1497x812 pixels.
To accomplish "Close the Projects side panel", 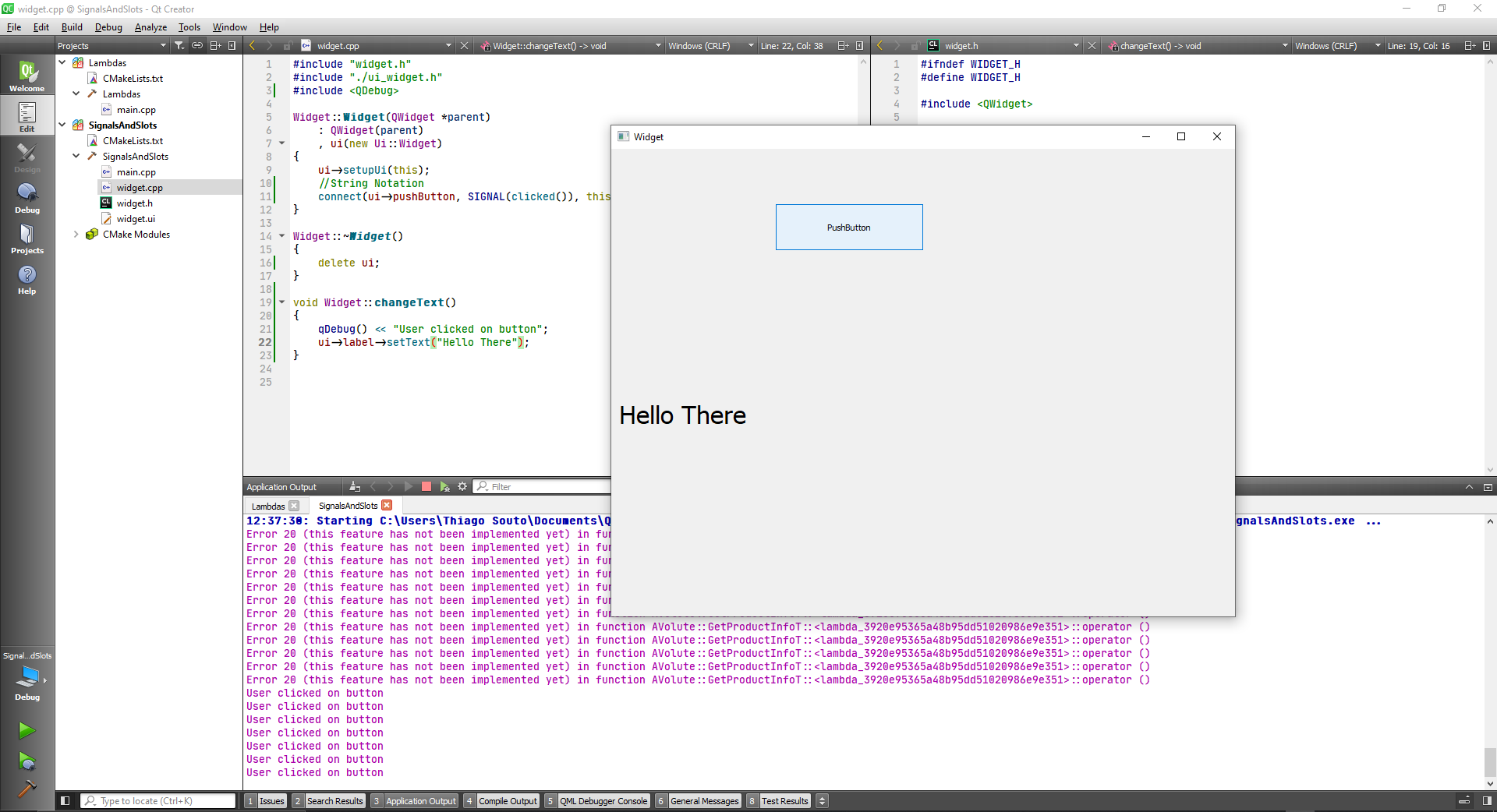I will click(x=232, y=46).
